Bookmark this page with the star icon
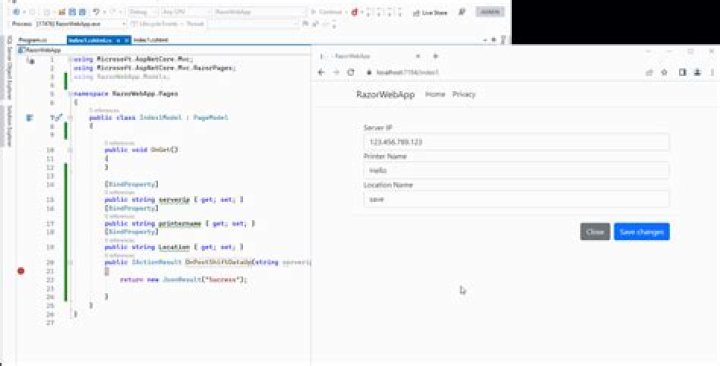The image size is (720, 366). pos(664,73)
